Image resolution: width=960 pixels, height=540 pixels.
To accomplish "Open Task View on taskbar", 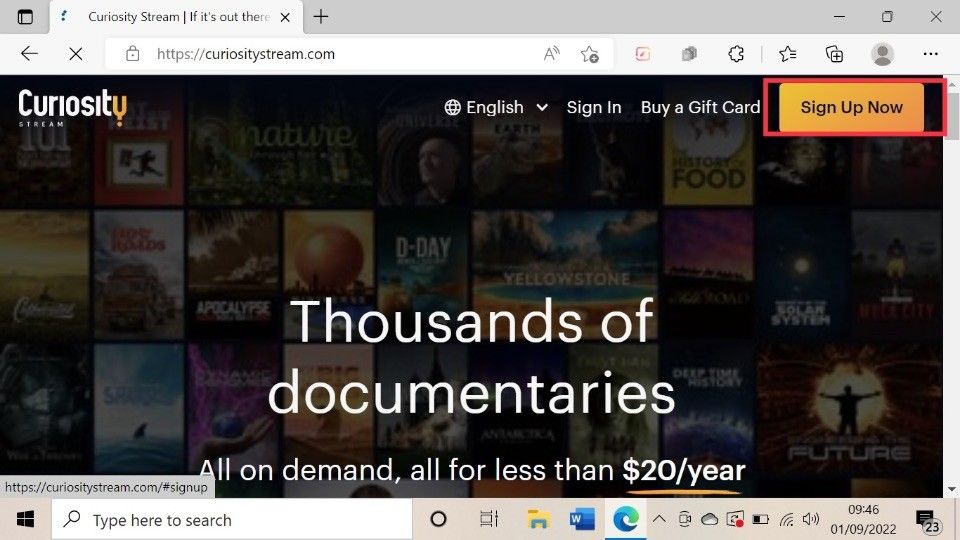I will [x=489, y=520].
